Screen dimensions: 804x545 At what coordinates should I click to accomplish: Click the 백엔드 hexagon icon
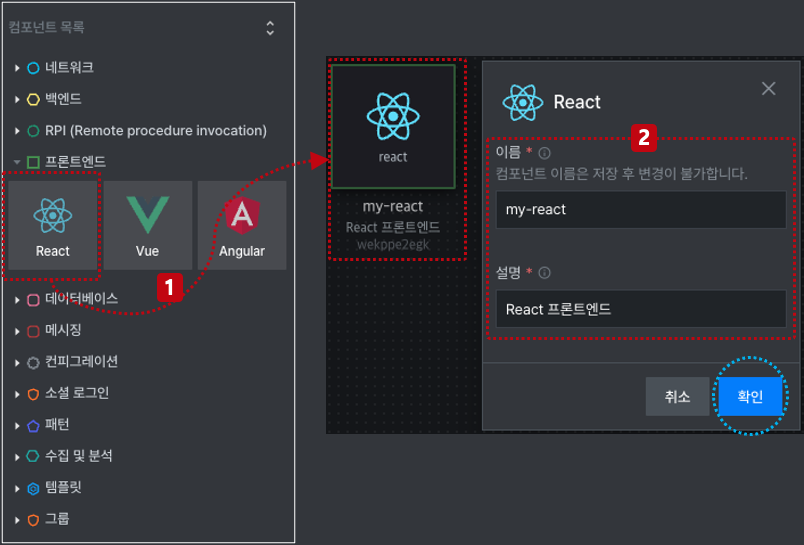(33, 99)
